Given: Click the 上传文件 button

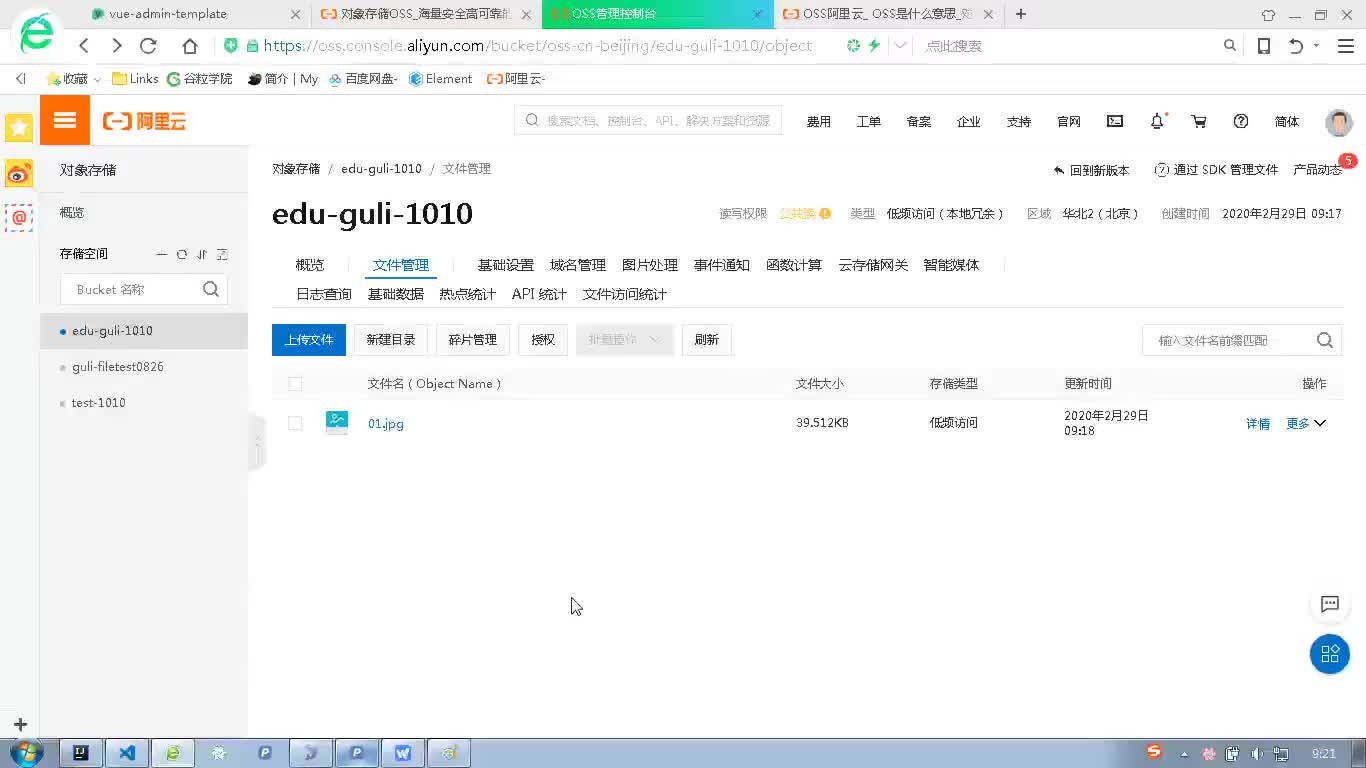Looking at the screenshot, I should click(309, 340).
